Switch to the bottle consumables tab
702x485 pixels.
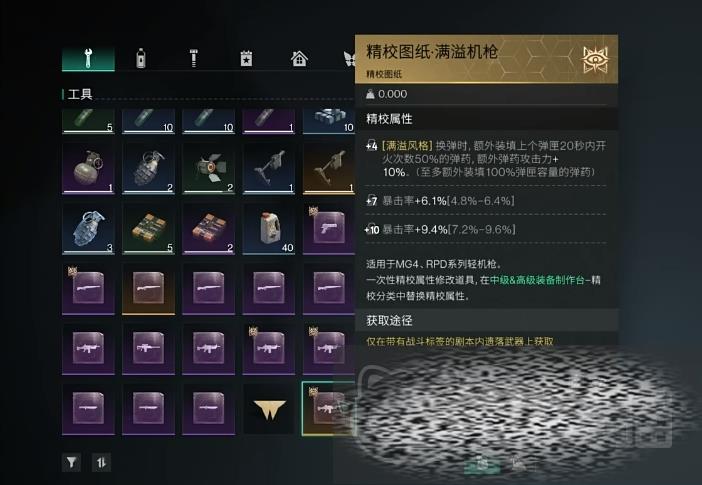(141, 59)
